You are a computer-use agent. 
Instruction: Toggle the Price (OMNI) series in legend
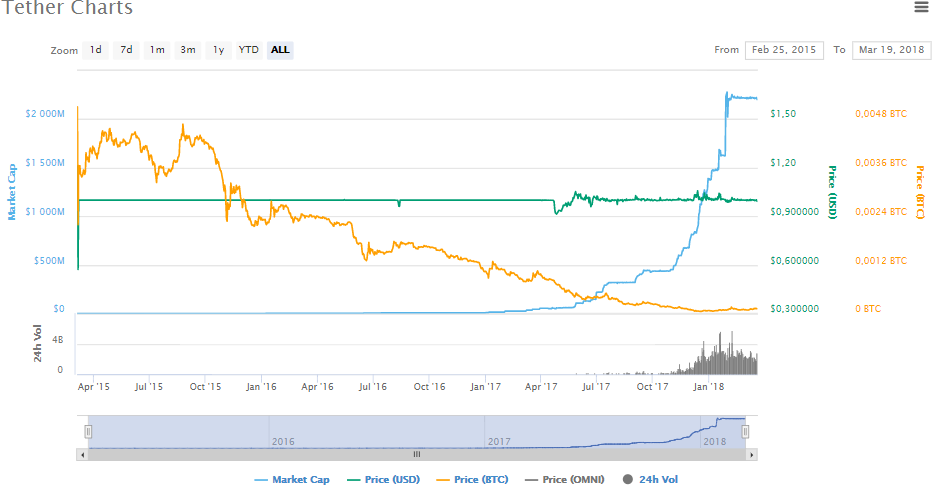point(565,479)
